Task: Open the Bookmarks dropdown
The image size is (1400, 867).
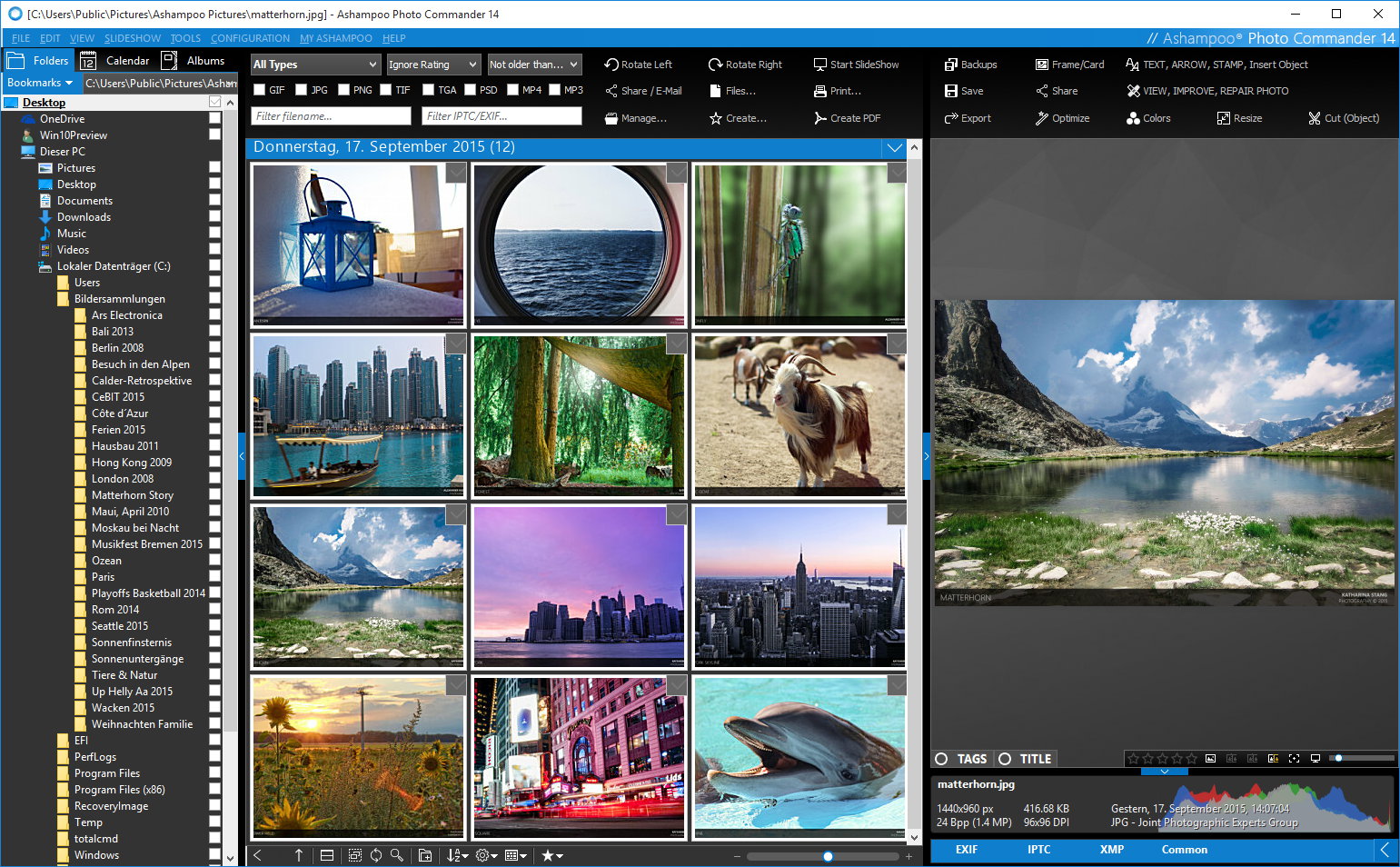Action: (40, 83)
